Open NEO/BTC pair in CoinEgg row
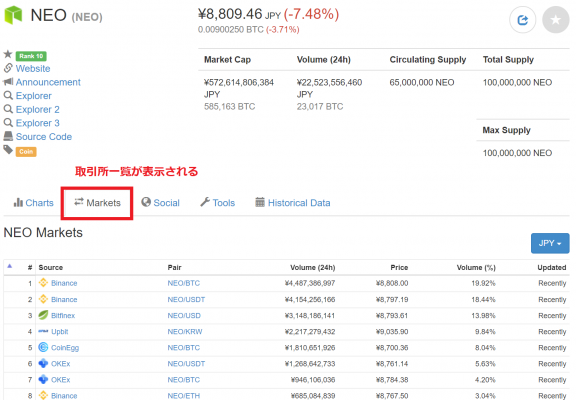 coord(184,348)
